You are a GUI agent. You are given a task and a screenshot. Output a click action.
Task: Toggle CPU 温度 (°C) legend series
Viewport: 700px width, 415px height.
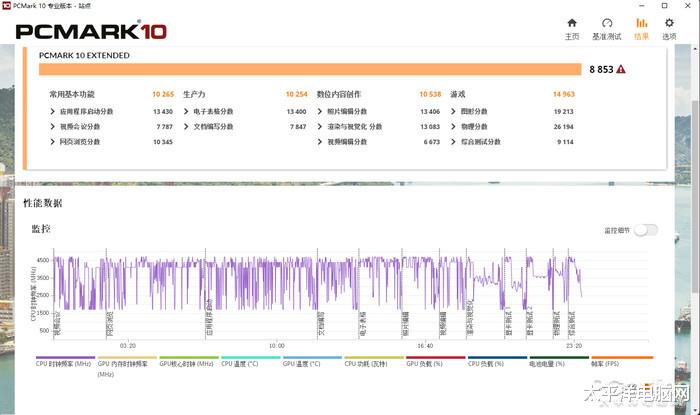pyautogui.click(x=250, y=361)
